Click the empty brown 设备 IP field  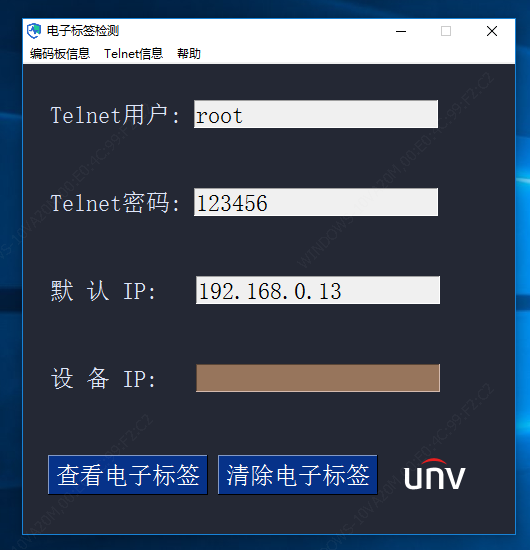click(x=318, y=378)
